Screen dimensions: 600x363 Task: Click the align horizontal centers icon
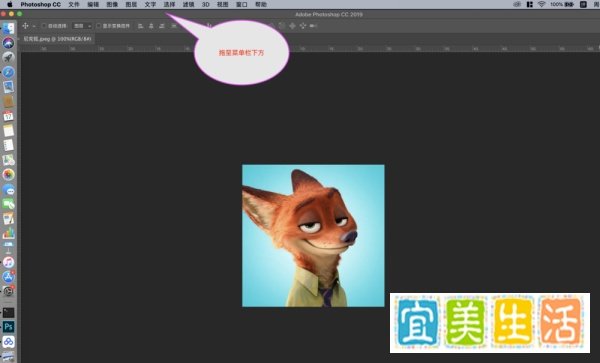coord(151,26)
